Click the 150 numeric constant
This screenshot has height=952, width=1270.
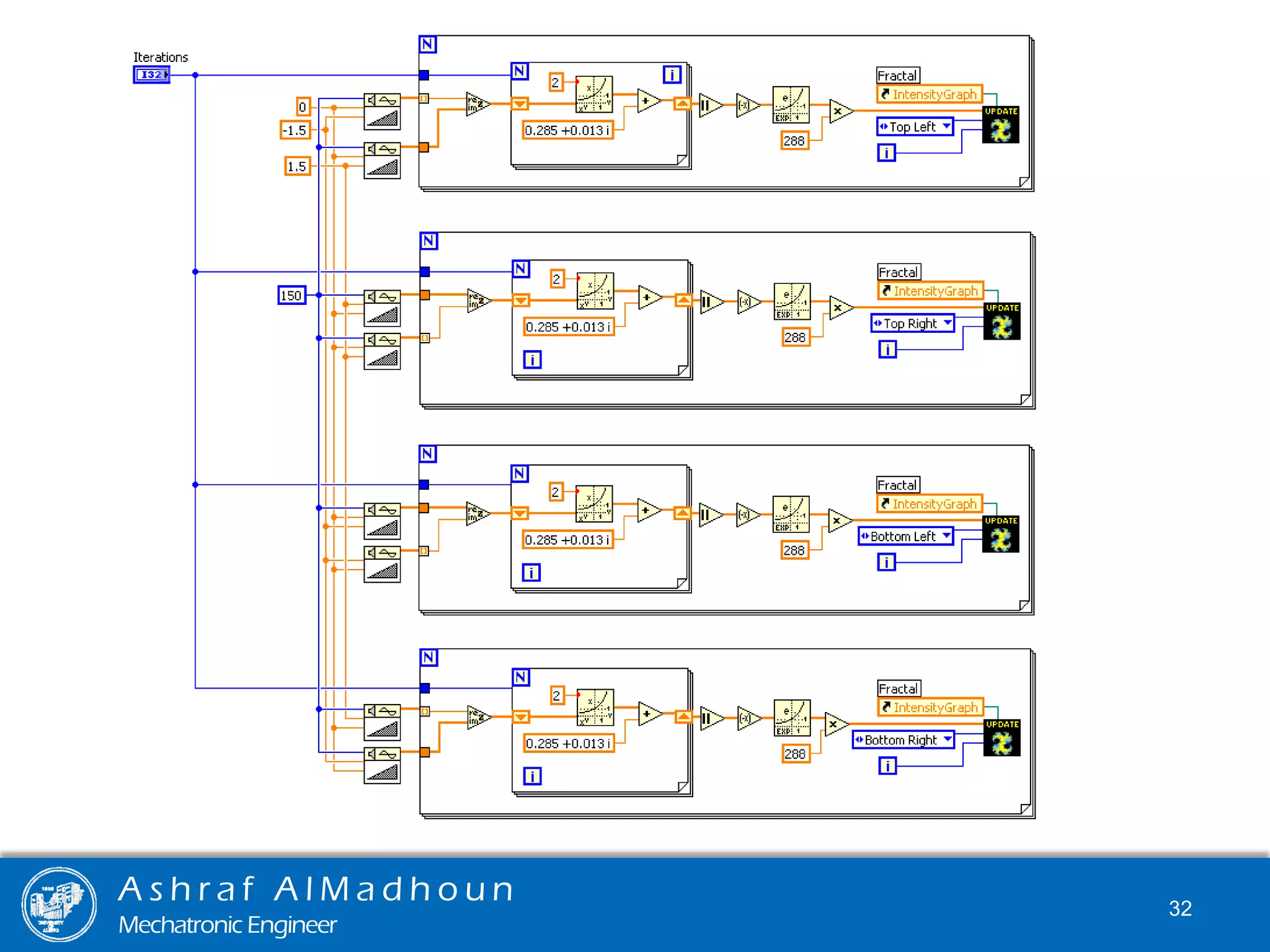tap(291, 295)
